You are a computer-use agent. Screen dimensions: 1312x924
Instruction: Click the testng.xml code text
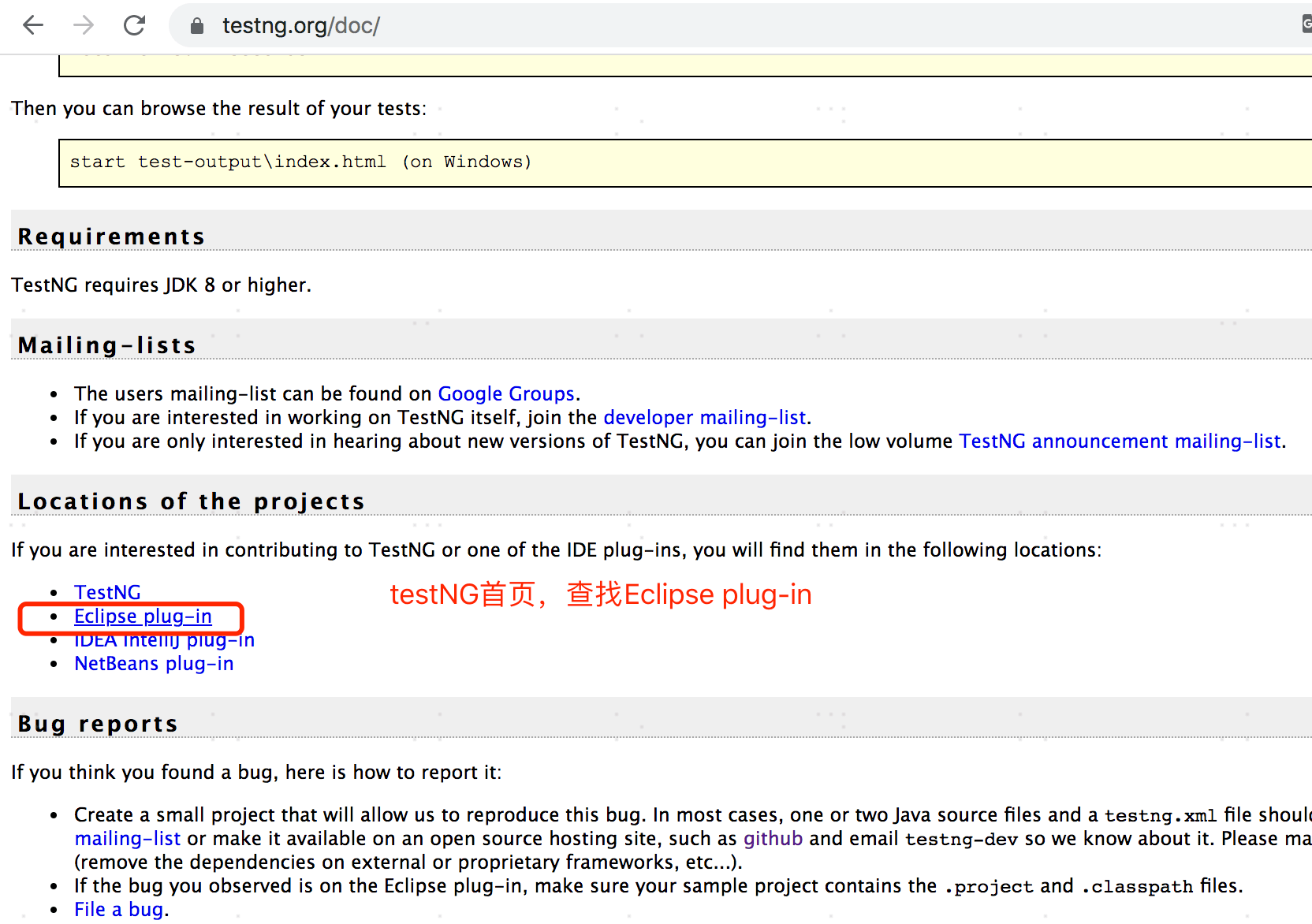point(1161,815)
